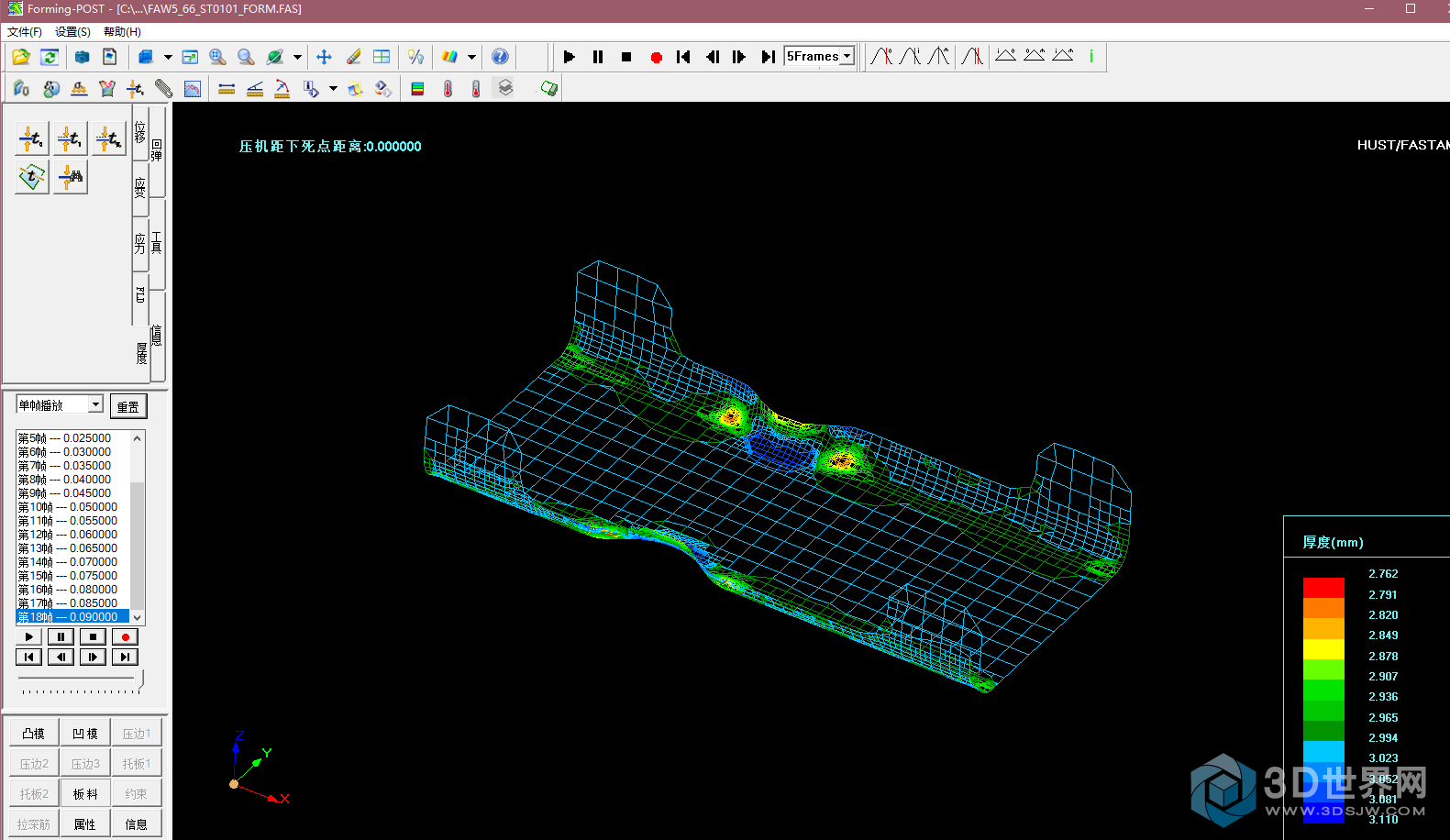The image size is (1450, 840).
Task: Open the rotate tool dropdown arrow
Action: coord(297,57)
